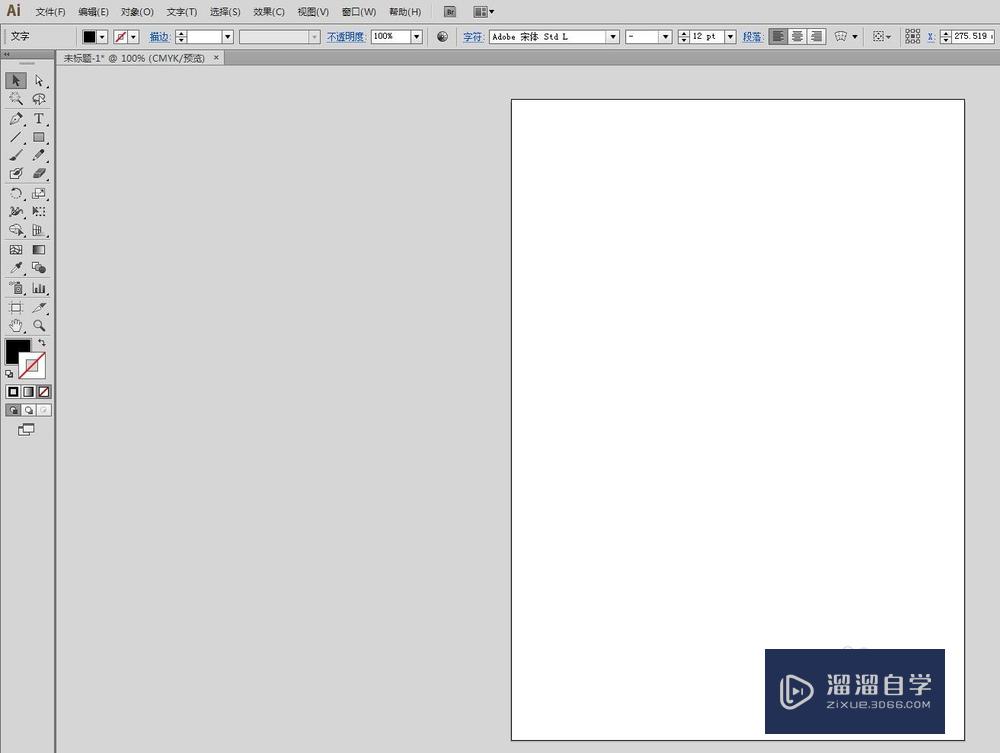Select the Scale tool

(39, 193)
